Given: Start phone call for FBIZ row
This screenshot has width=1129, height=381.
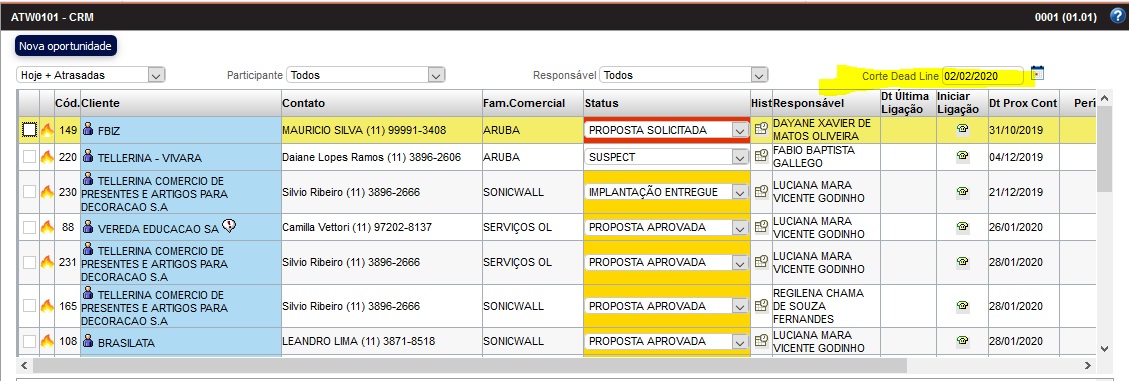Looking at the screenshot, I should point(962,130).
